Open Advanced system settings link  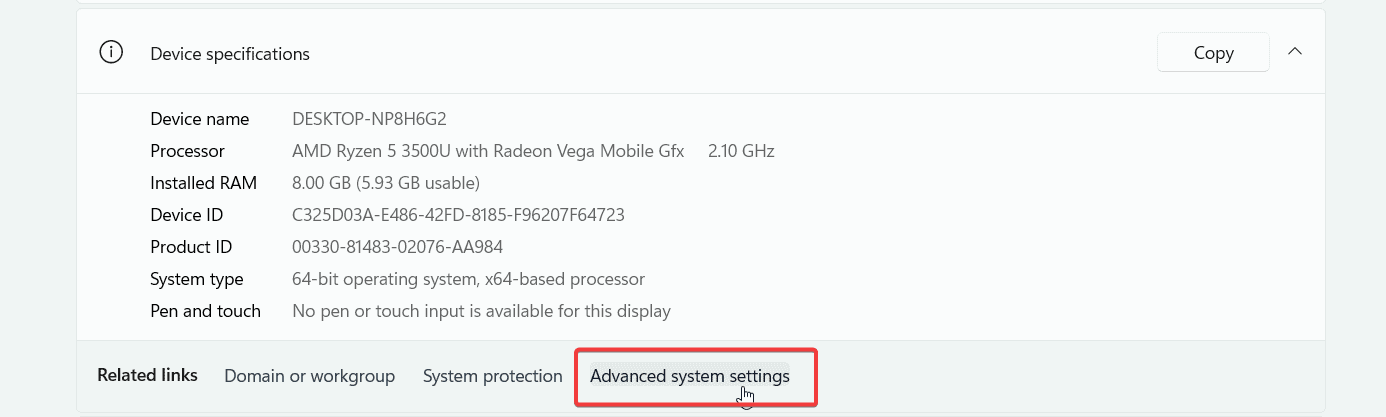coord(690,376)
